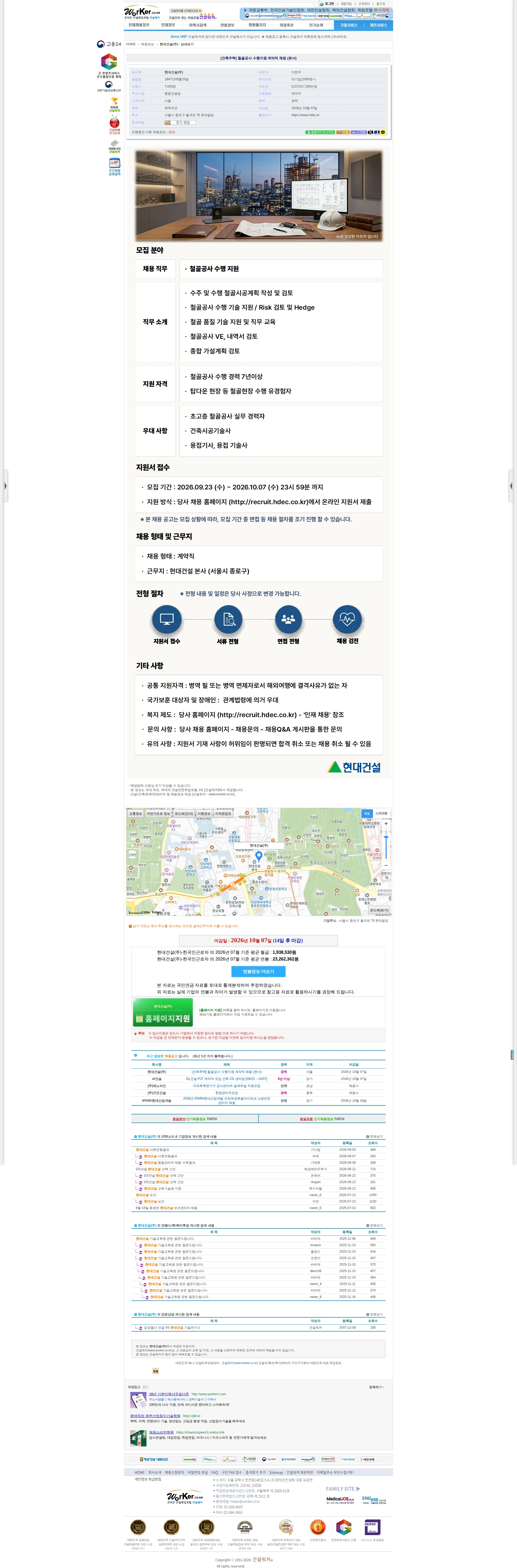Select the blue location pin on the map
The width and height of the screenshot is (517, 1568).
coord(258,856)
